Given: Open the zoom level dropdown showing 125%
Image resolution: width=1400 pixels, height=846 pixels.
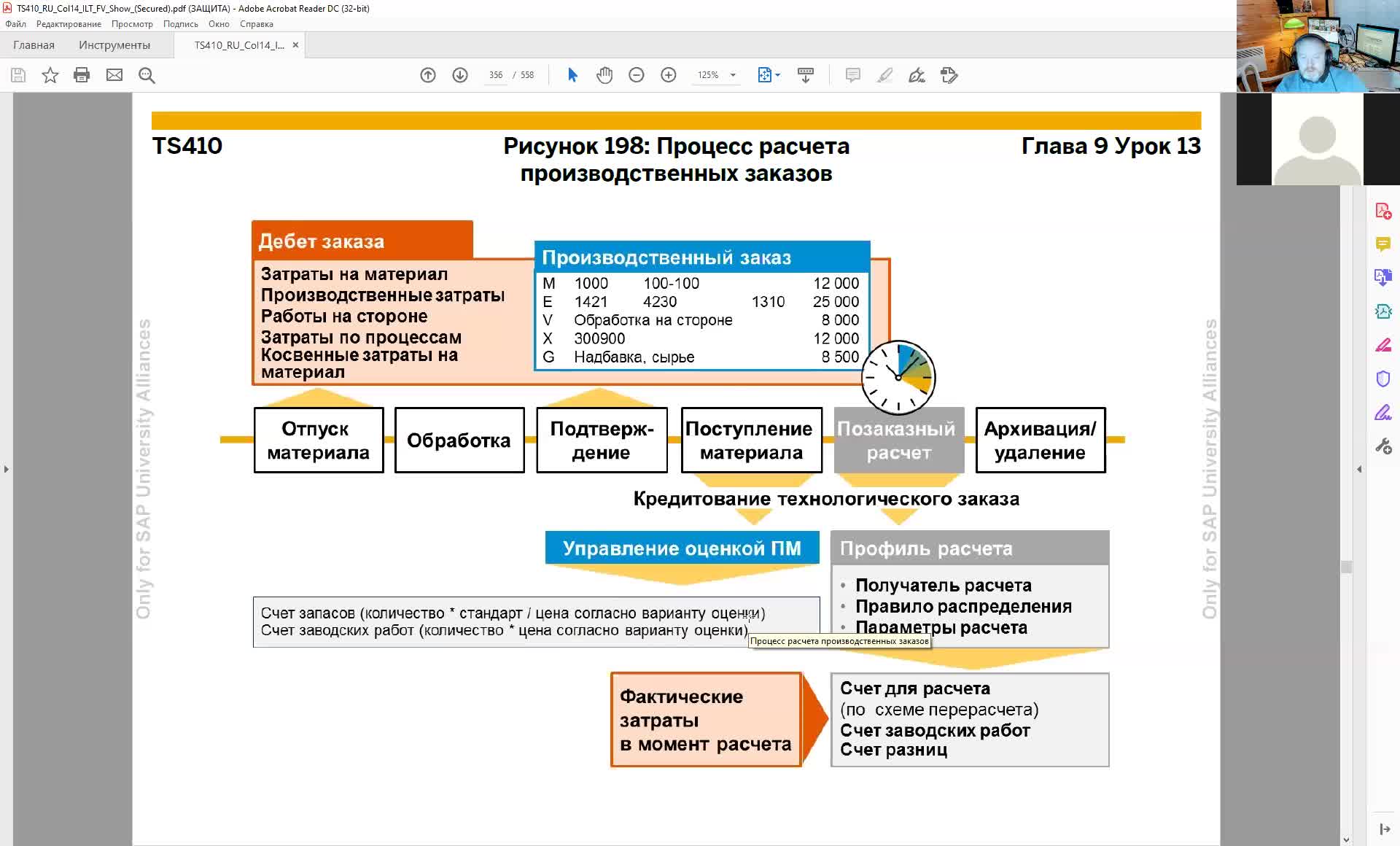Looking at the screenshot, I should click(x=717, y=75).
